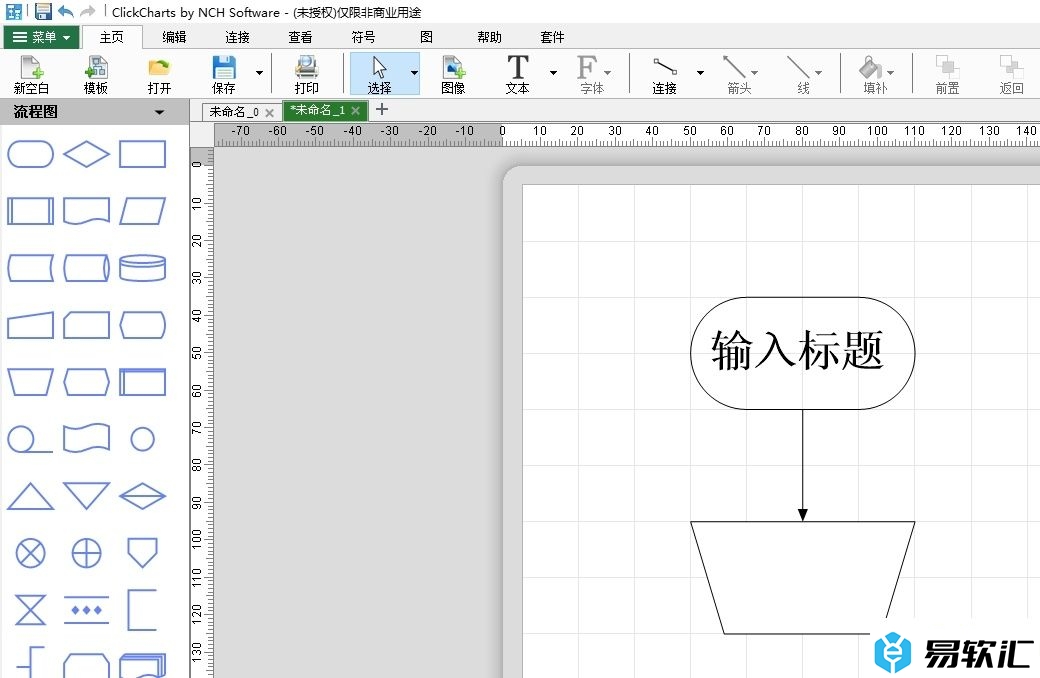
Task: Open the 模板 templates icon
Action: (x=96, y=74)
